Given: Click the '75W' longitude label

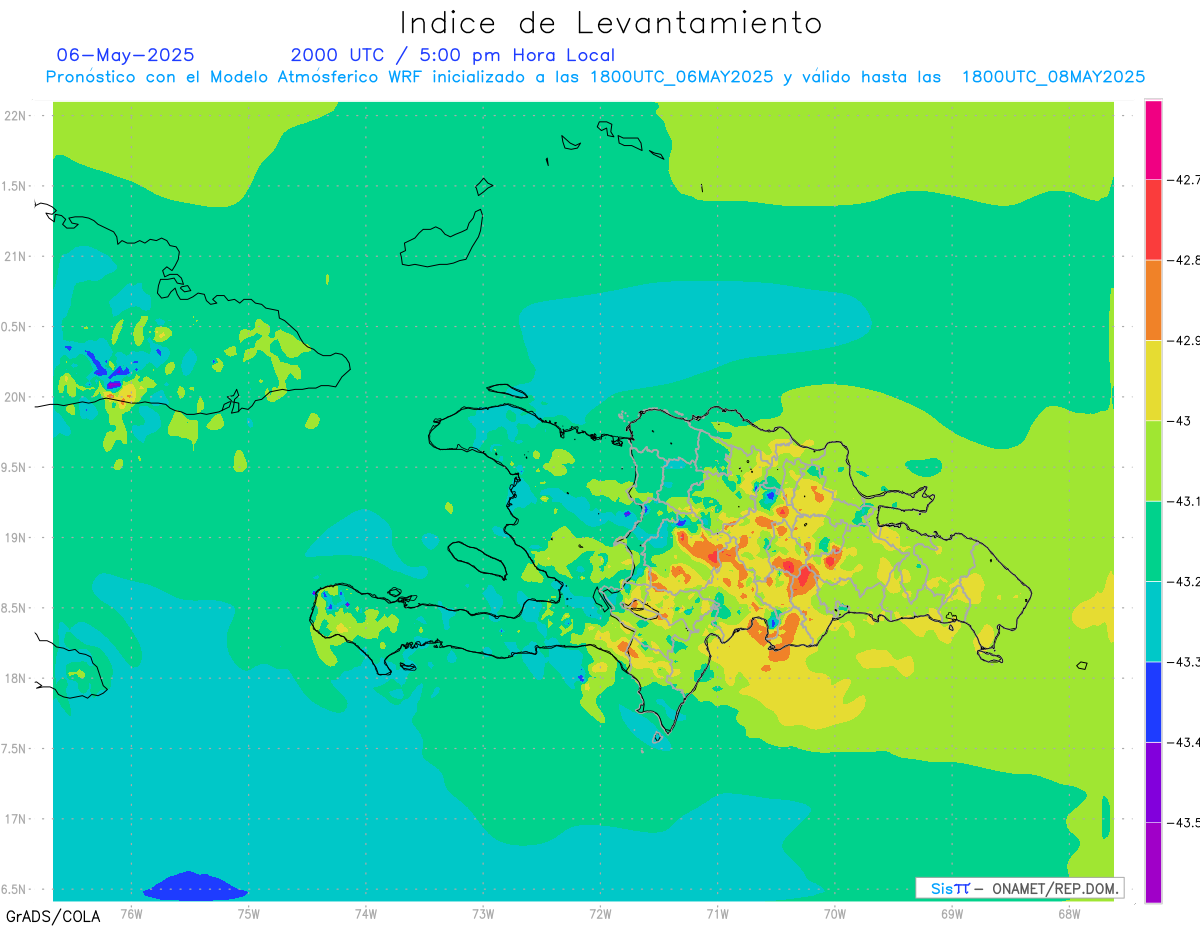Looking at the screenshot, I should tap(249, 913).
